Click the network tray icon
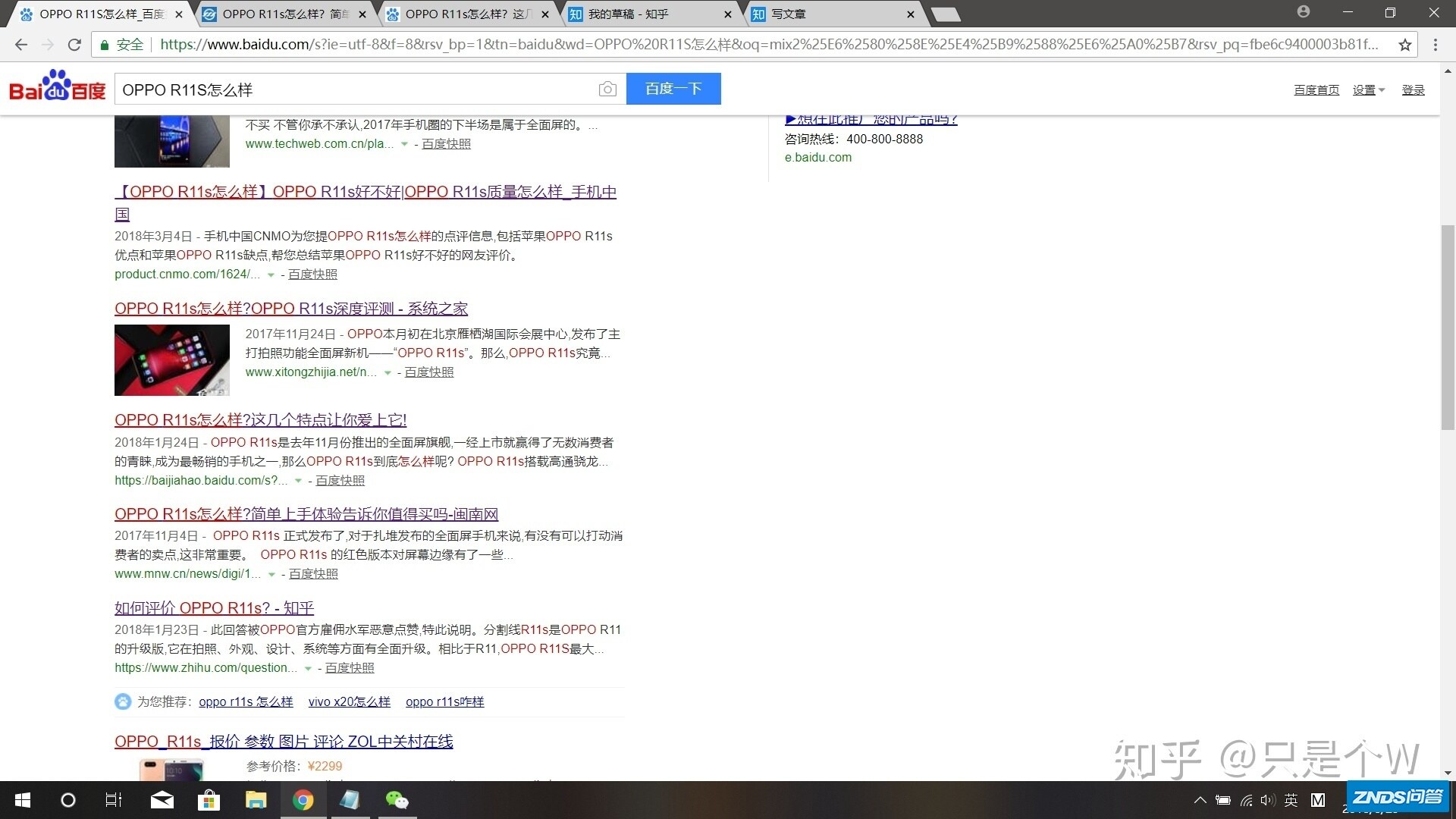Viewport: 1456px width, 819px height. pos(1246,800)
